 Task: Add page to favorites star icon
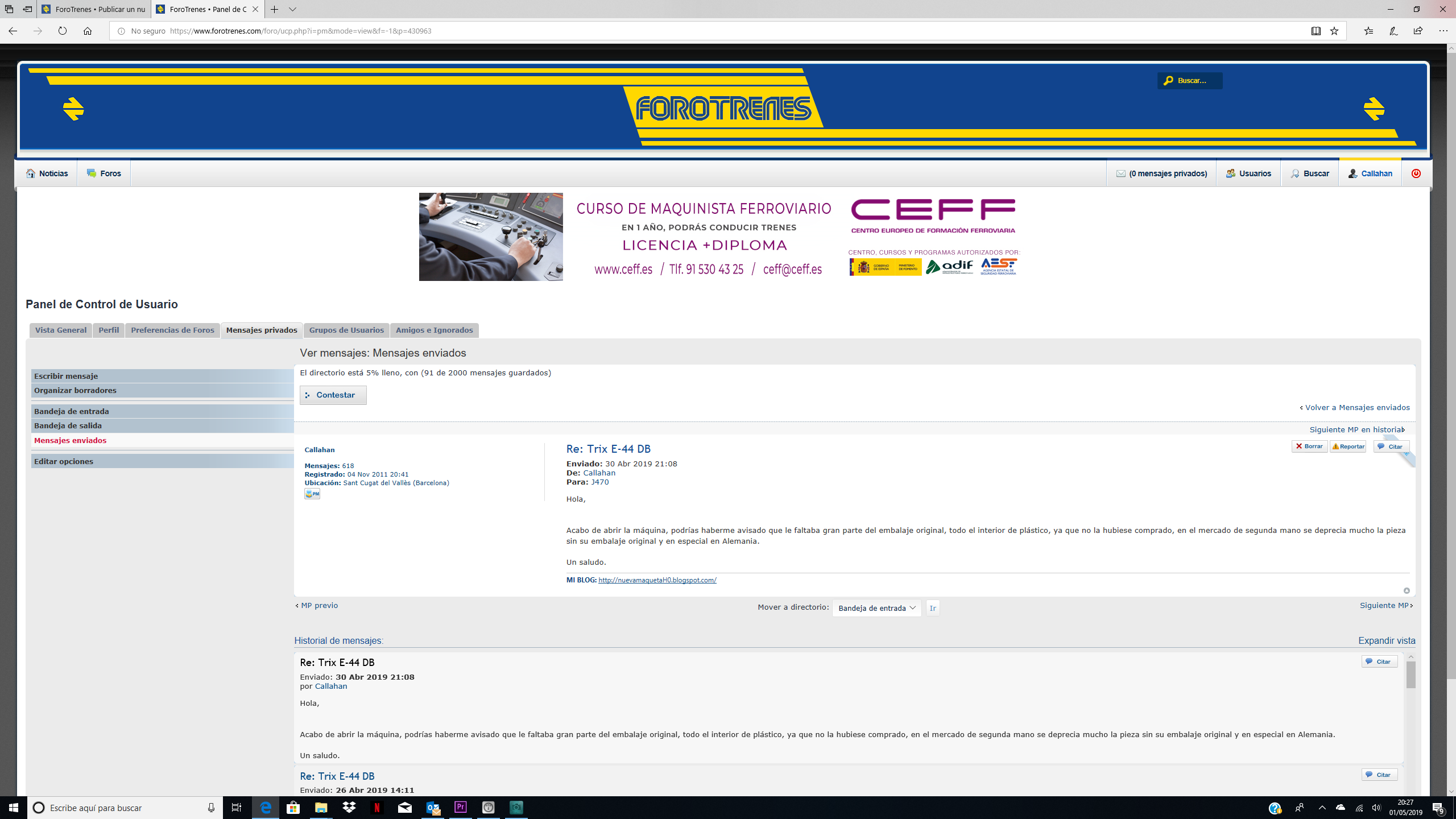coord(1334,31)
